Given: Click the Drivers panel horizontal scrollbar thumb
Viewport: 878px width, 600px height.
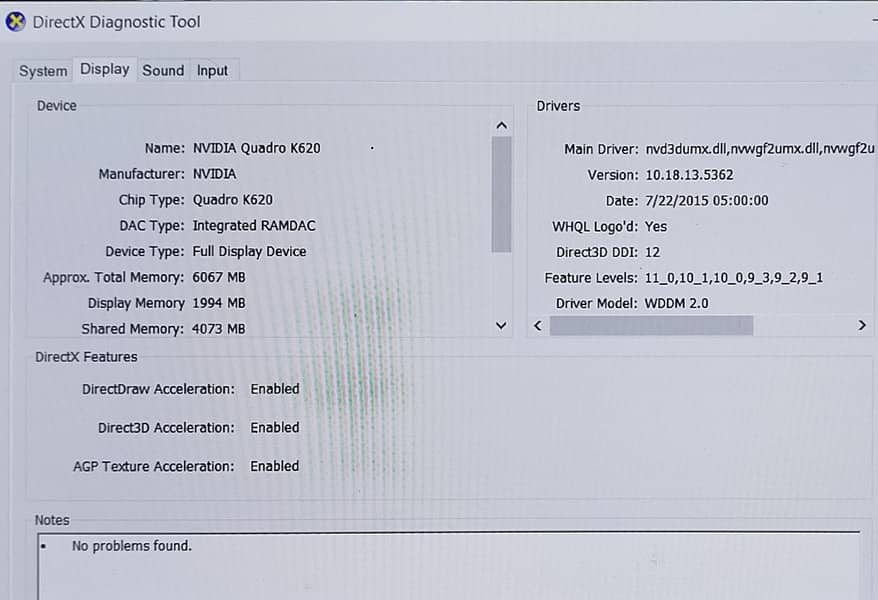Looking at the screenshot, I should (x=651, y=326).
